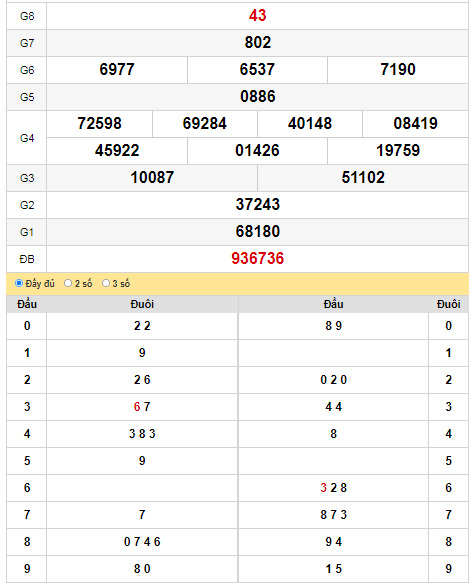Click the ĐB row label
Screen dimensions: 472x587
pyautogui.click(x=27, y=259)
